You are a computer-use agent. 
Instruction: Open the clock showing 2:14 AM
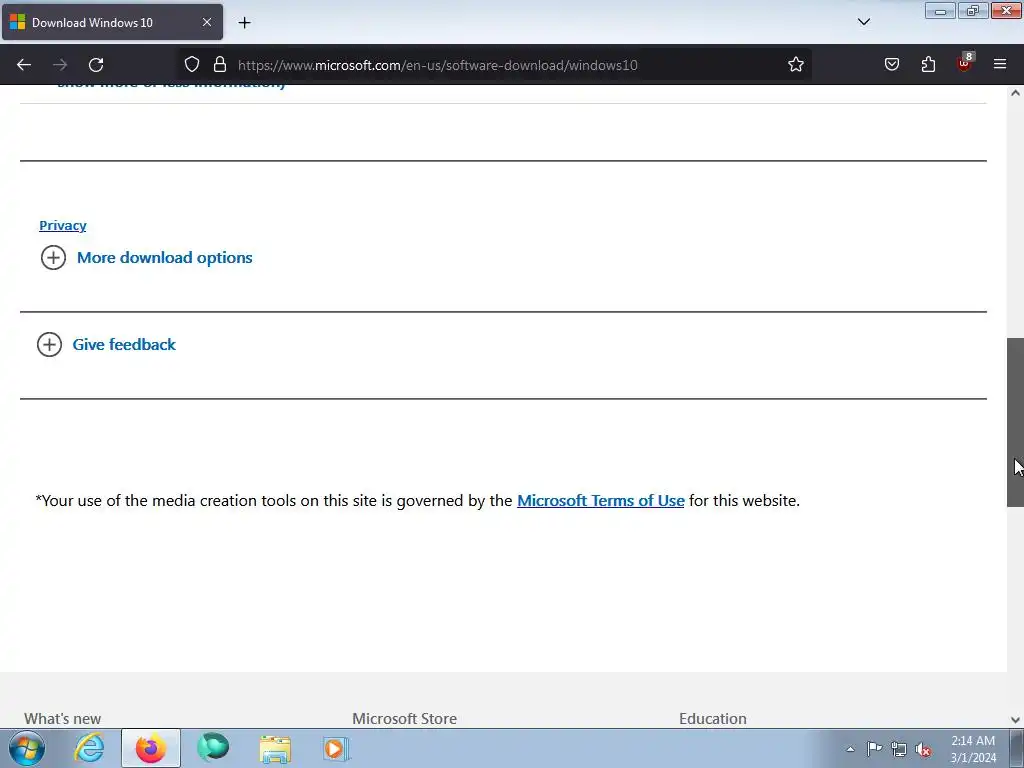[973, 749]
